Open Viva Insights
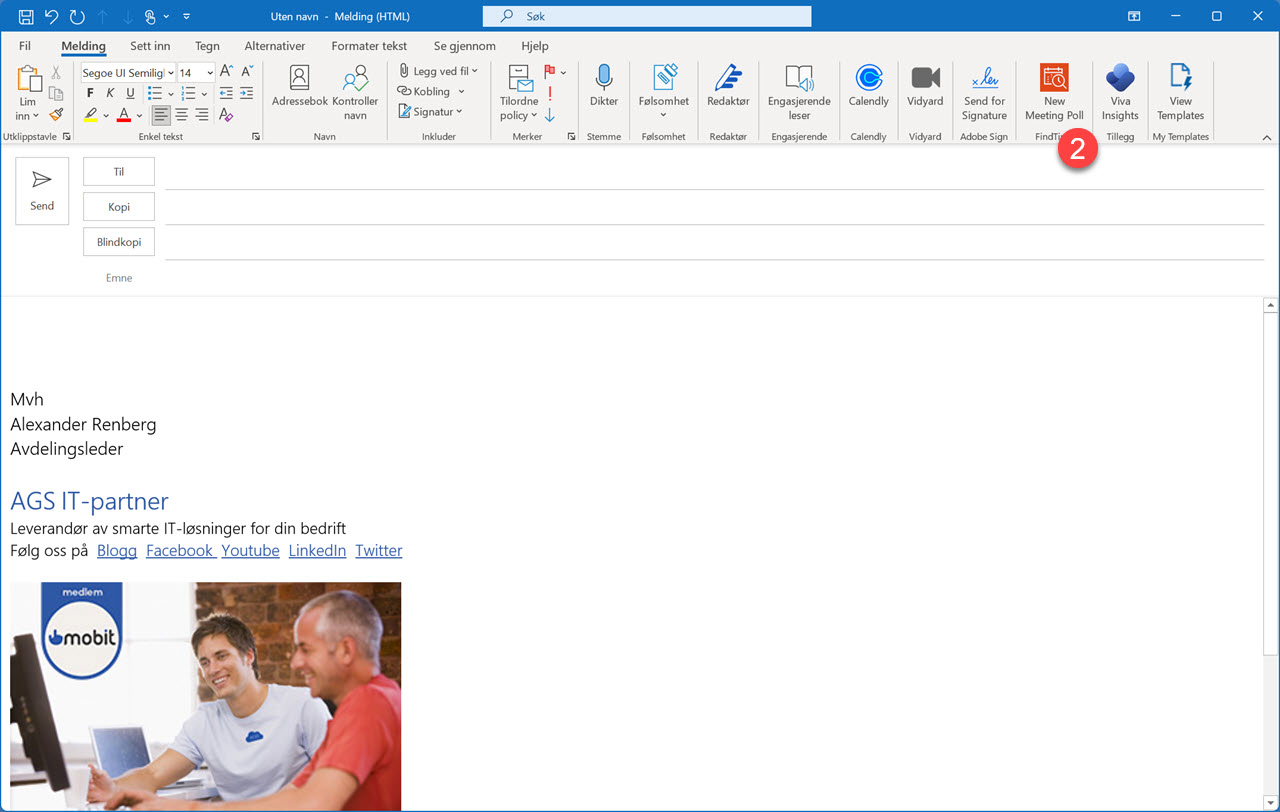Viewport: 1280px width, 812px height. coord(1119,90)
